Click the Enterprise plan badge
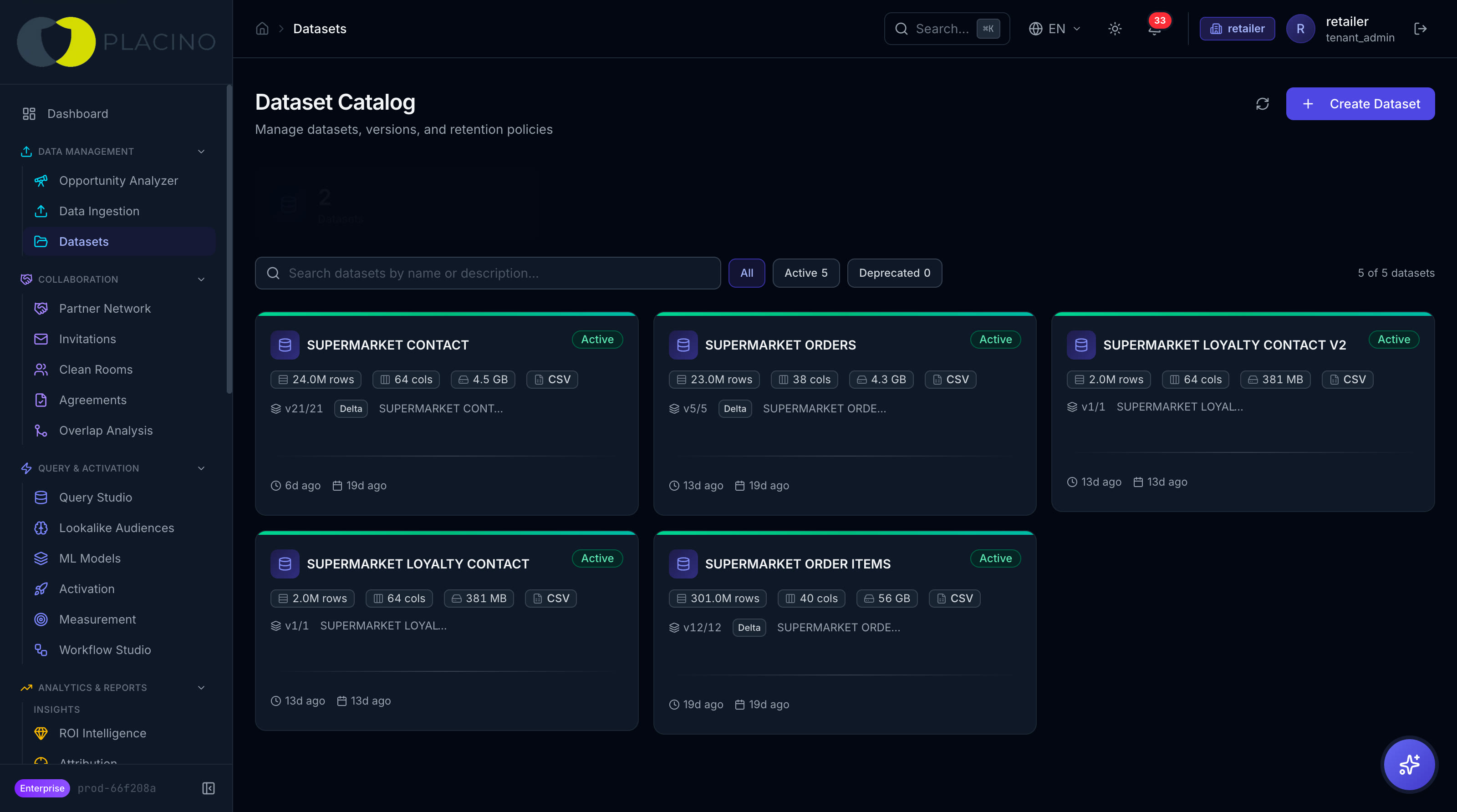 [42, 788]
